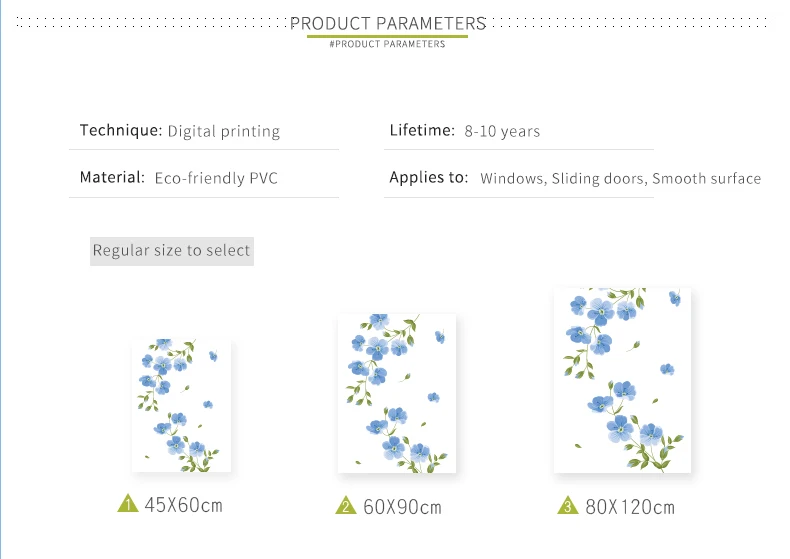Click Windows, Sliding doors, Smooth surface text

pos(621,179)
